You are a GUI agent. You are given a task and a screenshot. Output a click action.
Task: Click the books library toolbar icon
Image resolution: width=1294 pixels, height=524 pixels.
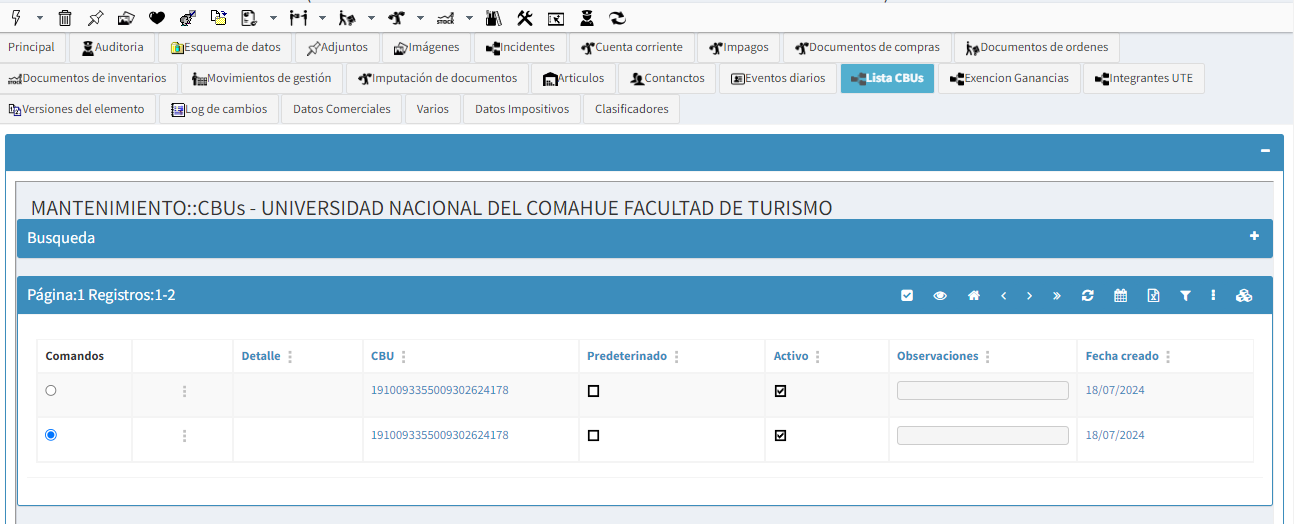point(493,18)
